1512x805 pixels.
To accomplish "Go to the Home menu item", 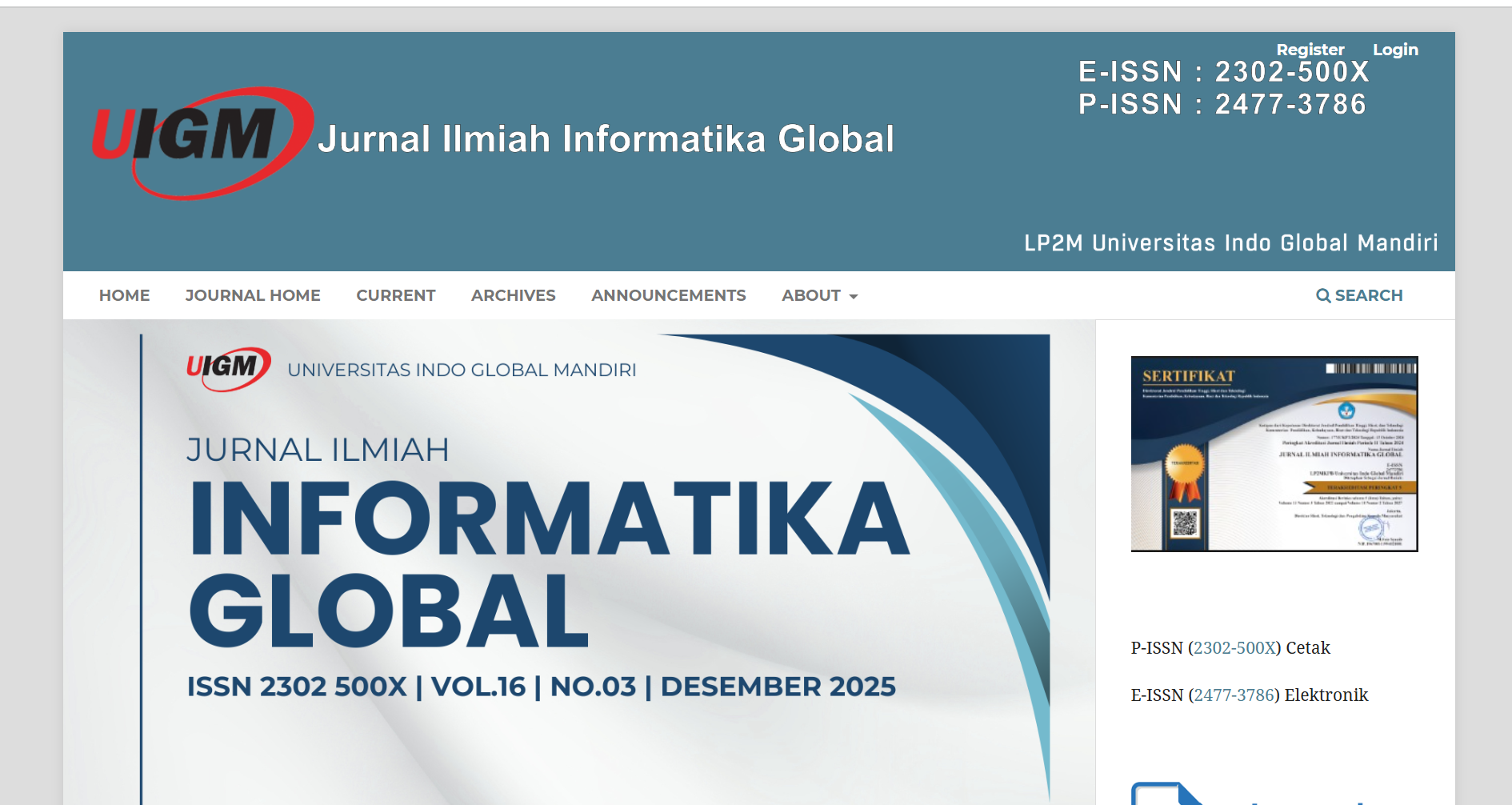I will point(124,295).
